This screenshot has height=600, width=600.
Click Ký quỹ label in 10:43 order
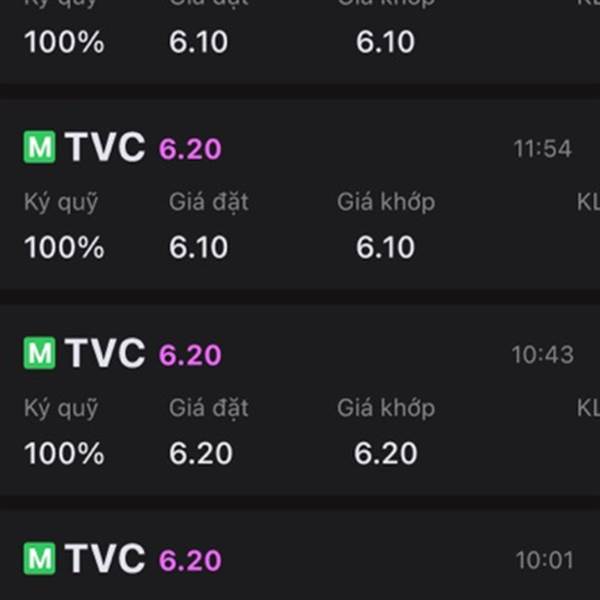point(61,409)
